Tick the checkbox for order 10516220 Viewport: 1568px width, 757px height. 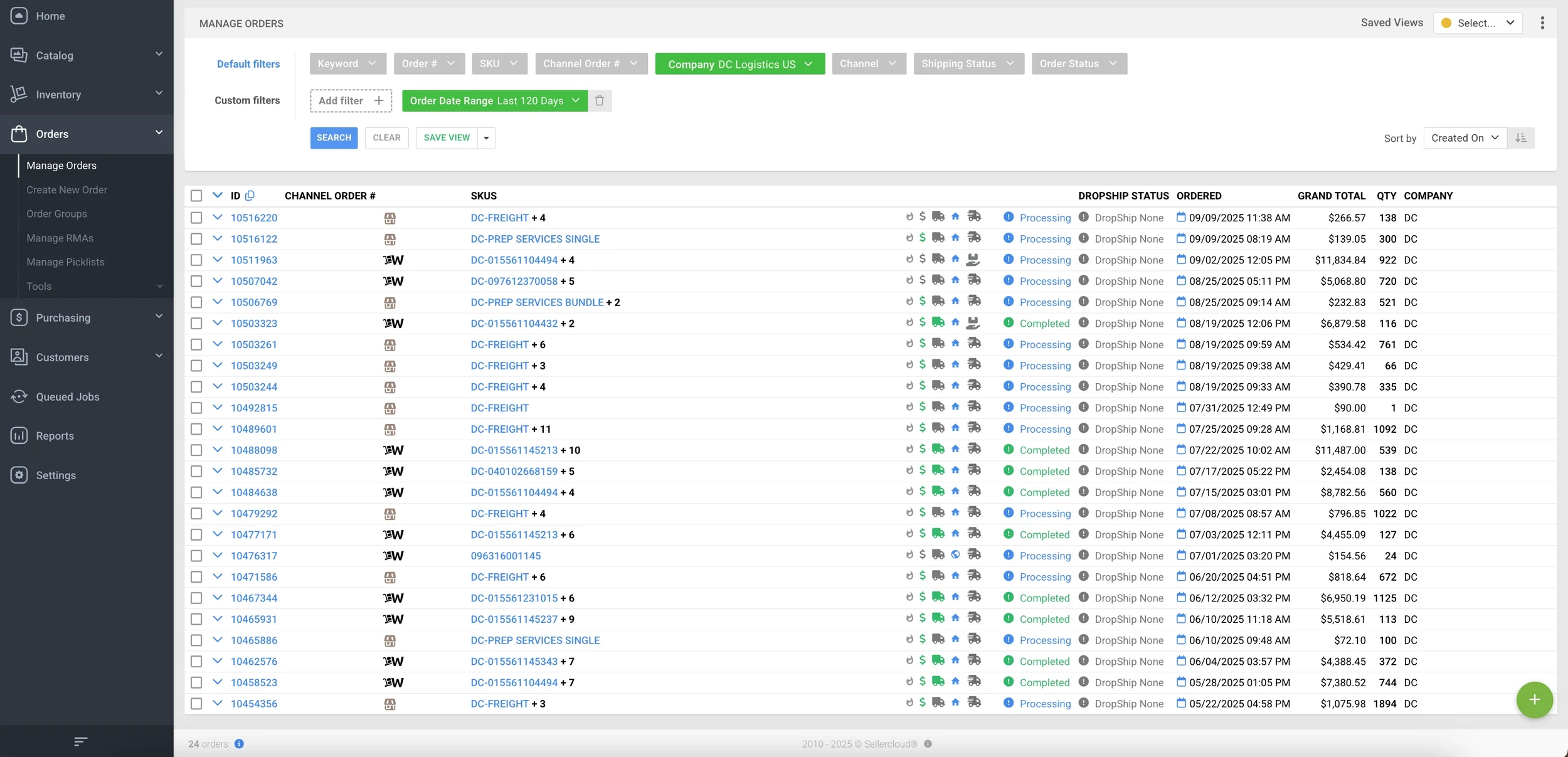click(x=196, y=218)
